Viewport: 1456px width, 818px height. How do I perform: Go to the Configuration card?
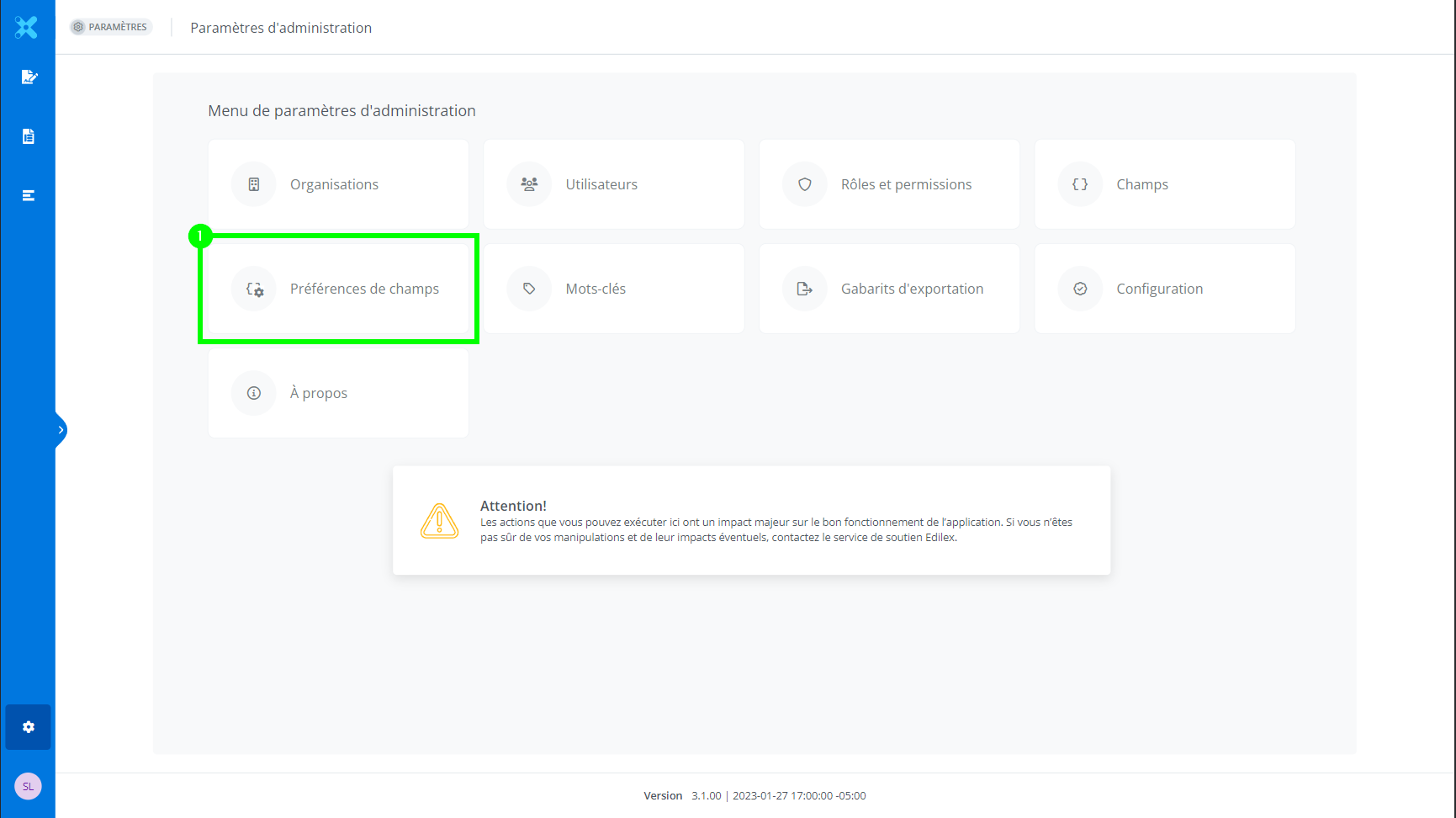1164,289
